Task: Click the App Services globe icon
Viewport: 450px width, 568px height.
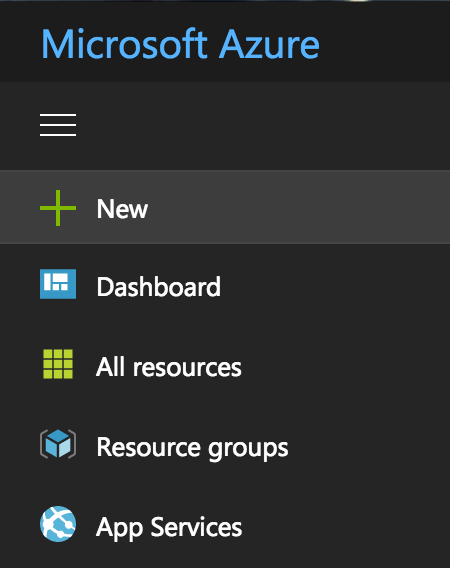Action: pos(58,524)
